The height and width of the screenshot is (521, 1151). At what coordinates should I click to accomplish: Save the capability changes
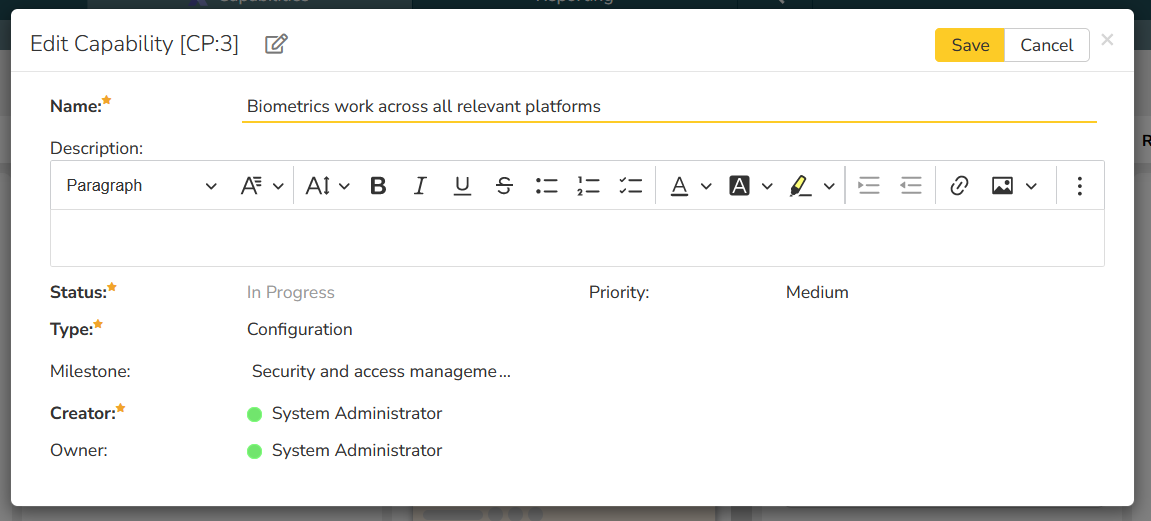[969, 45]
